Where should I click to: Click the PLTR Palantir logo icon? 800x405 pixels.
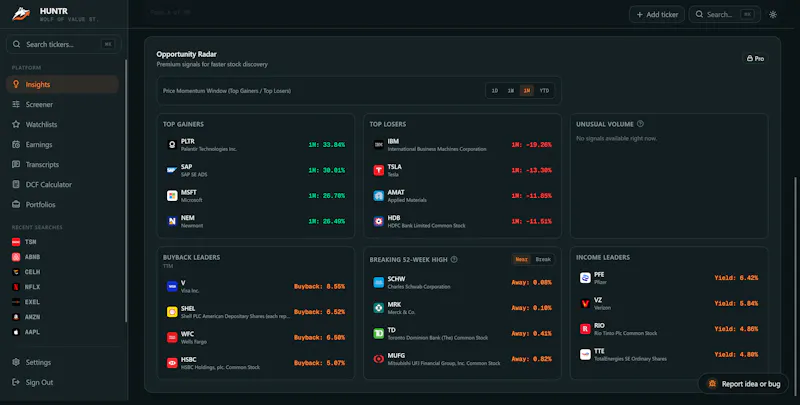[172, 145]
